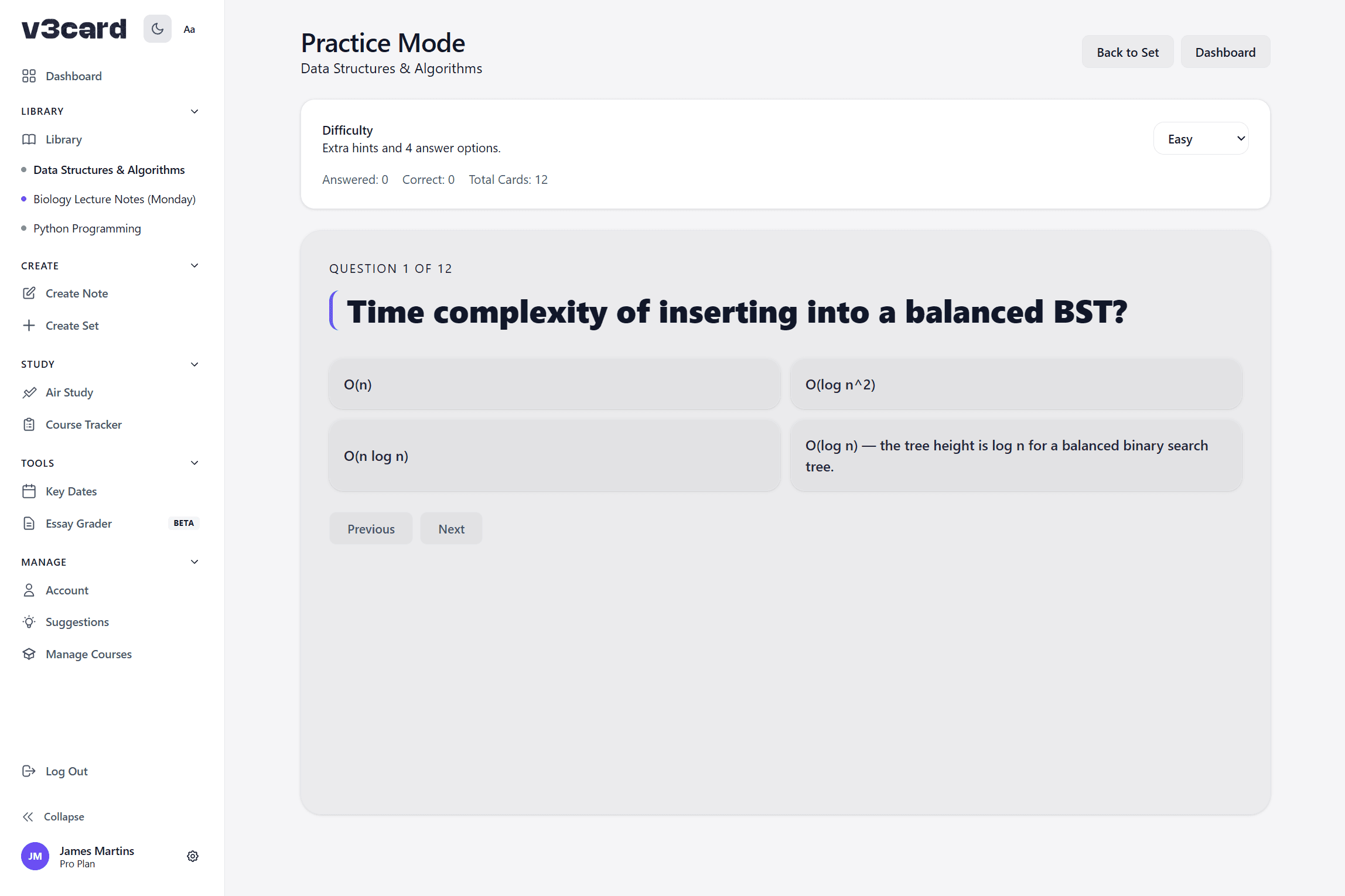This screenshot has height=896, width=1345.
Task: Collapse the sidebar with Collapse arrows
Action: pyautogui.click(x=28, y=816)
